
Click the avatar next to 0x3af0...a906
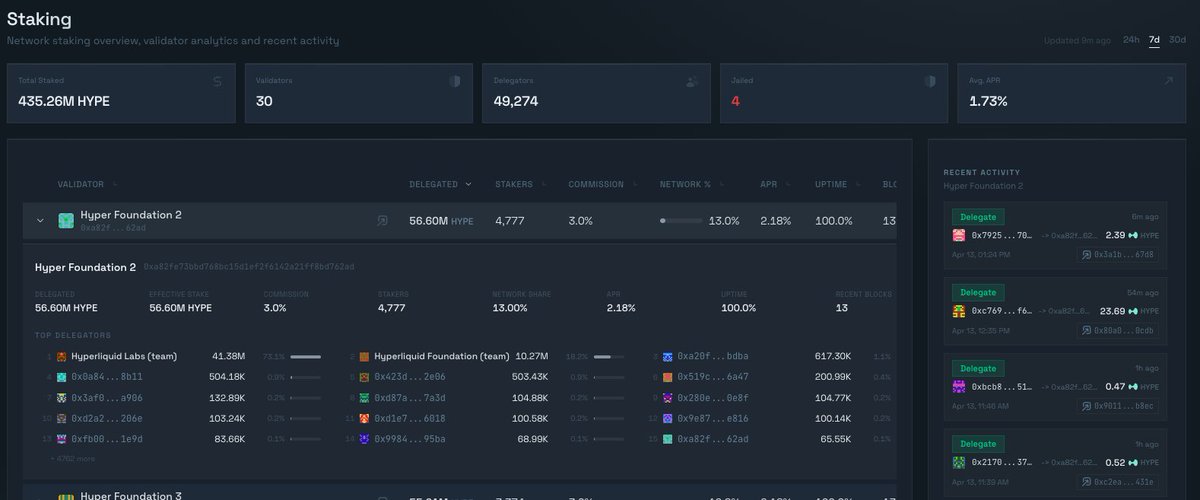tap(61, 398)
